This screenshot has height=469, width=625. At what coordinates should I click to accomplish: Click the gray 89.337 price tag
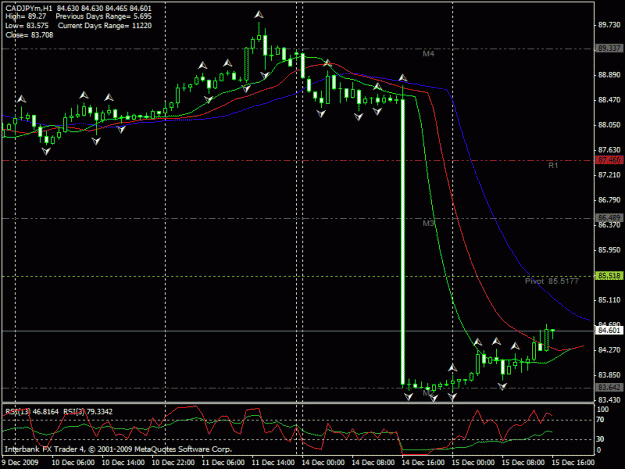click(x=609, y=48)
